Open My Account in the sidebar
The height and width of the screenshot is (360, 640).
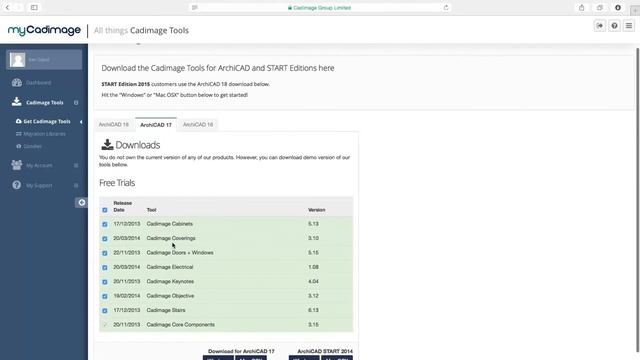pos(39,165)
